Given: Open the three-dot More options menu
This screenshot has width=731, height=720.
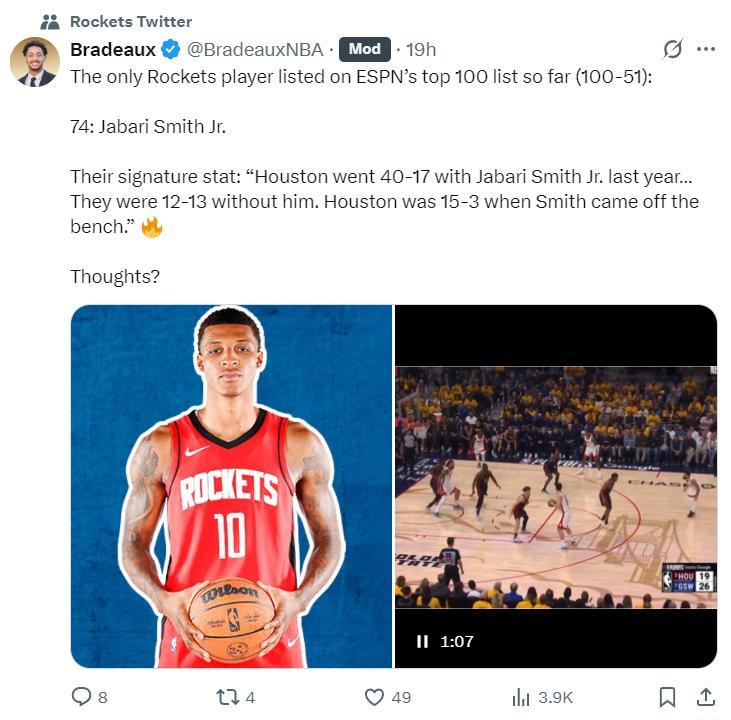Looking at the screenshot, I should click(706, 49).
